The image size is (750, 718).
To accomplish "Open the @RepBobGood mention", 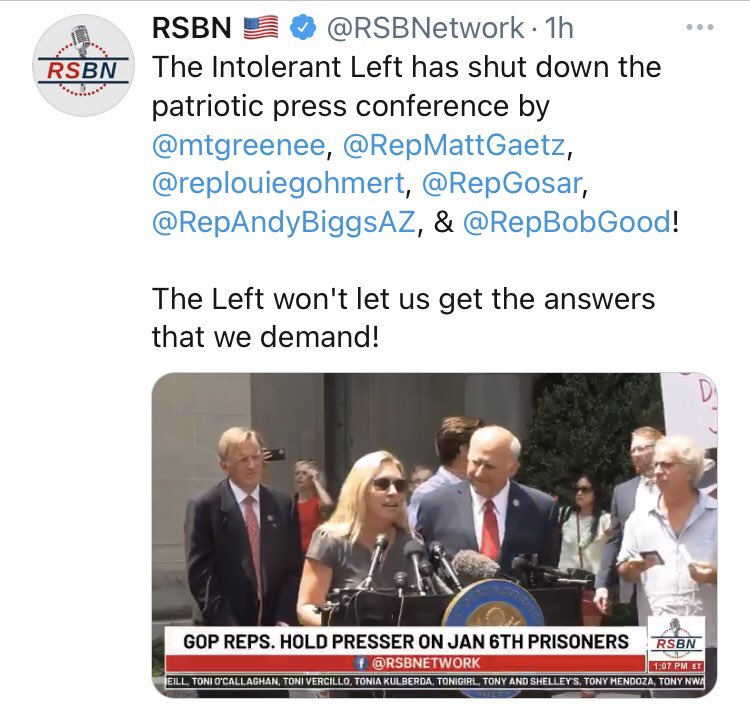I will click(x=567, y=222).
